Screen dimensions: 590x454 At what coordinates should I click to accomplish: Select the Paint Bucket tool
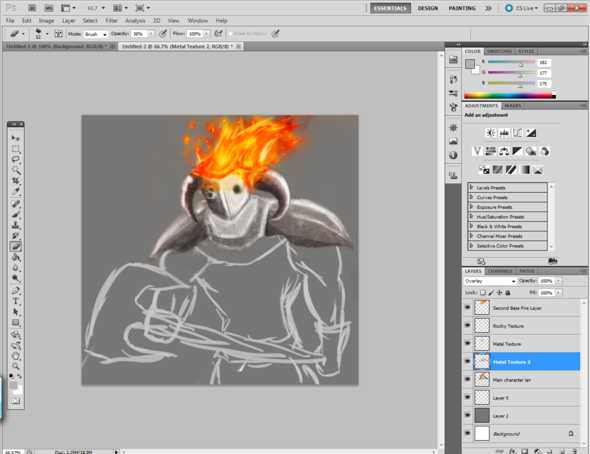click(x=15, y=257)
